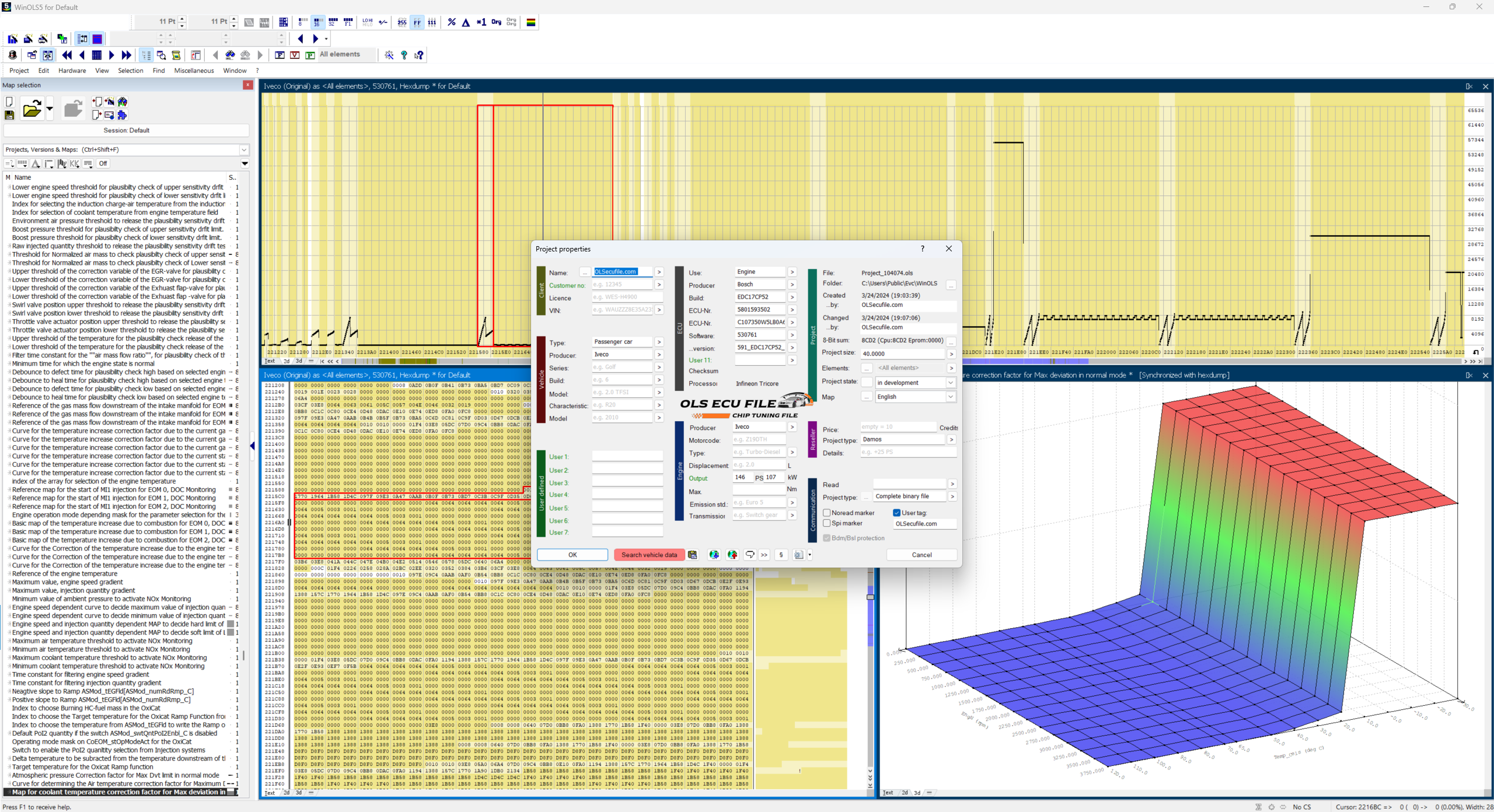Select 'Target temperature for the Oxicat Ramp function' map
1494x812 pixels.
(x=82, y=767)
